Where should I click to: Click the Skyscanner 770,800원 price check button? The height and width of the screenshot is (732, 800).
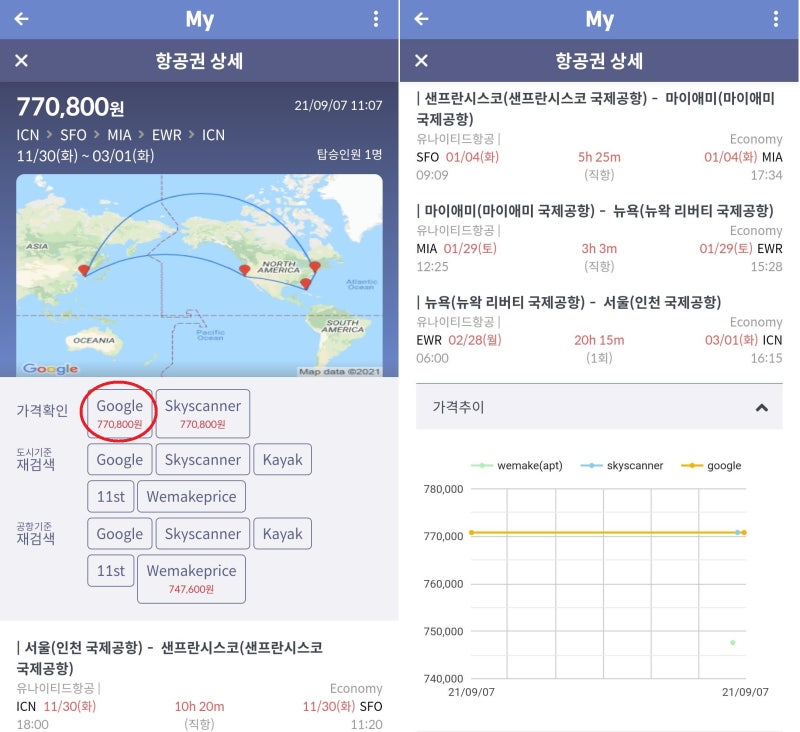pyautogui.click(x=203, y=414)
